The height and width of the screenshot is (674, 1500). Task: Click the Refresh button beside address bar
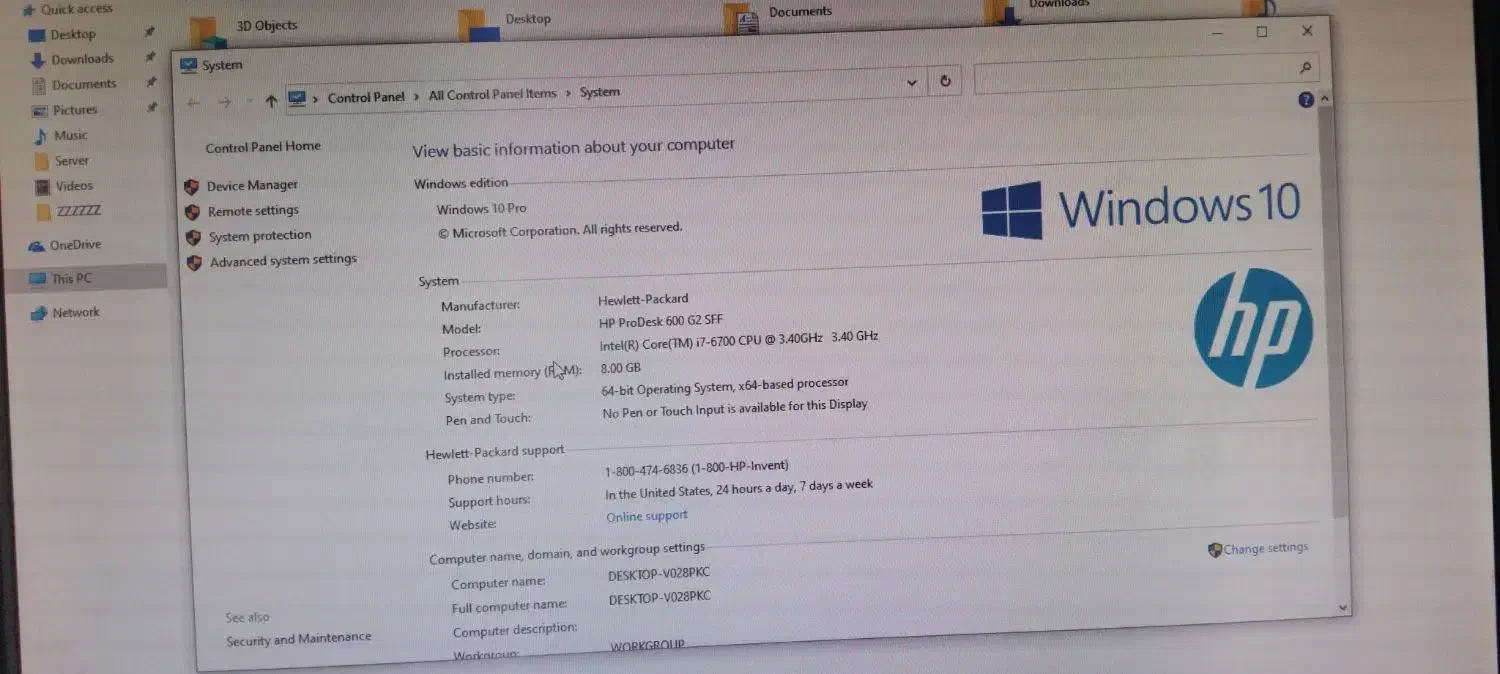coord(945,82)
